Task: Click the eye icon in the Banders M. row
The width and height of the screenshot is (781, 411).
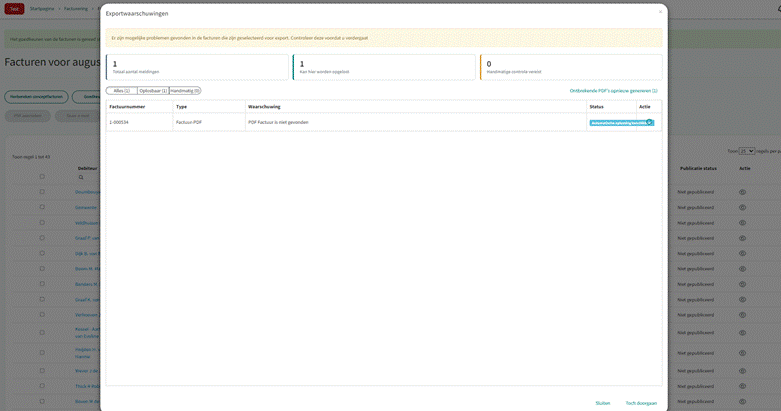Action: pos(742,284)
